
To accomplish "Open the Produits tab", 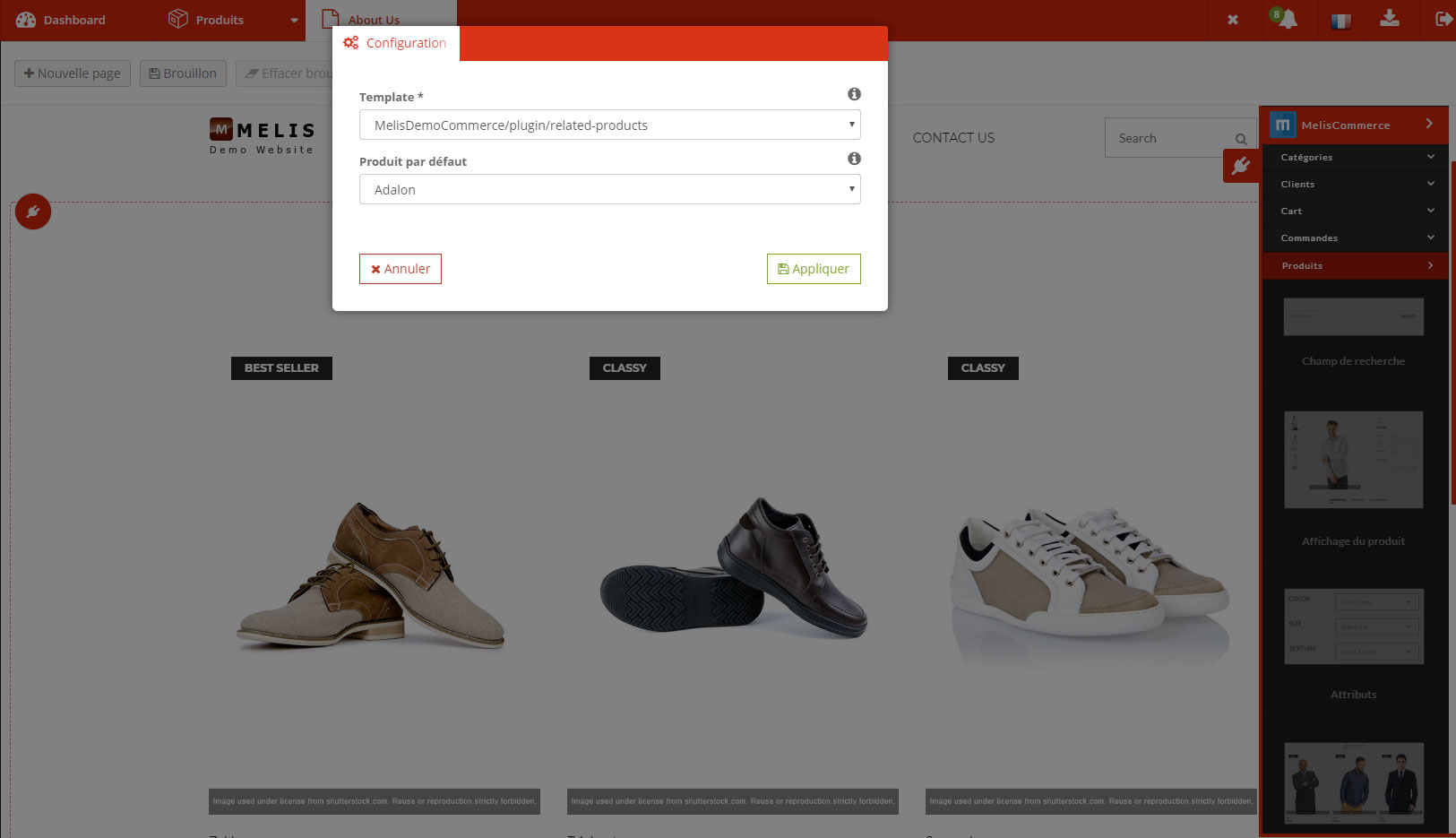I will point(220,20).
